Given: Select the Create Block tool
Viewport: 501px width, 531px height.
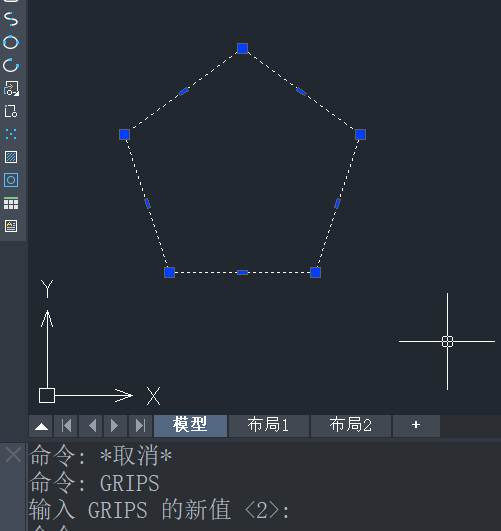Looking at the screenshot, I should (x=11, y=111).
